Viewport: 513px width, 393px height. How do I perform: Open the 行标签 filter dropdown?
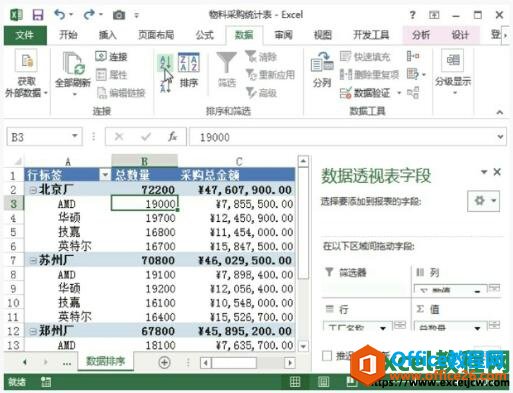[105, 175]
